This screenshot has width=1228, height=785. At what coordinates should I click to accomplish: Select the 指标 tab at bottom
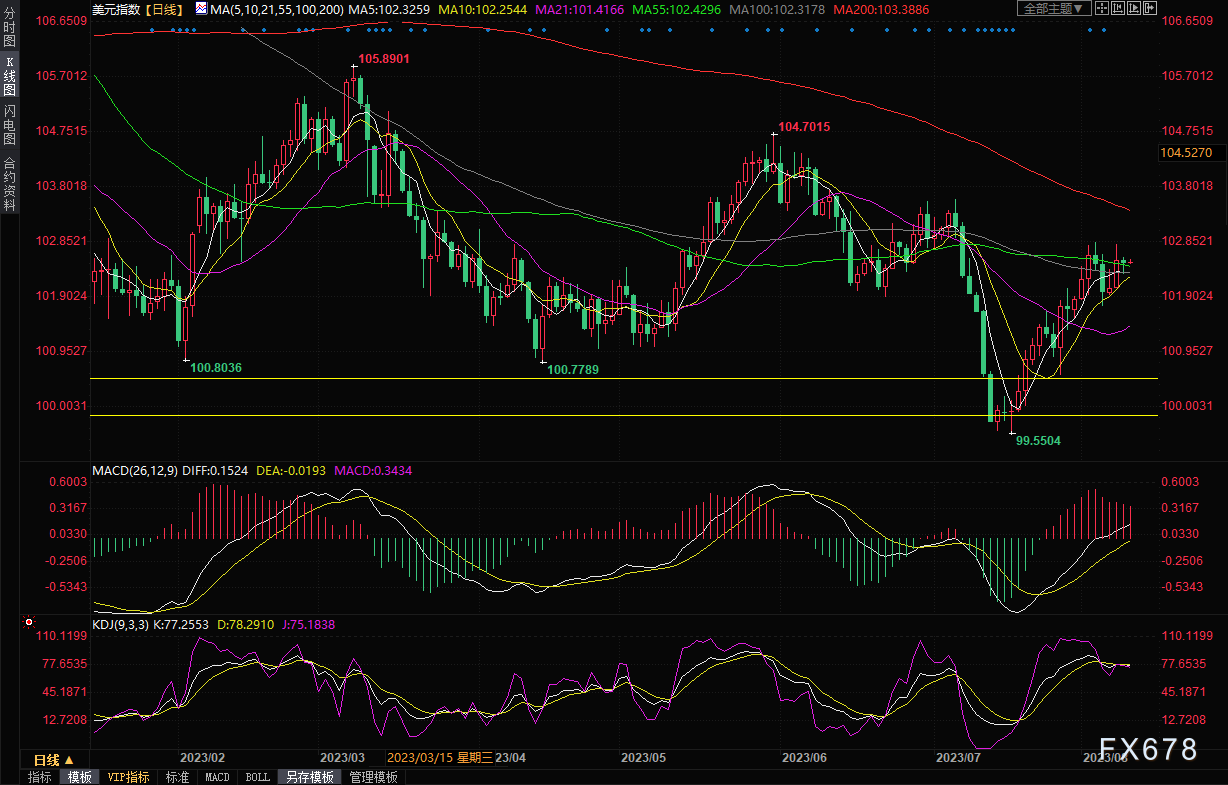pyautogui.click(x=40, y=777)
